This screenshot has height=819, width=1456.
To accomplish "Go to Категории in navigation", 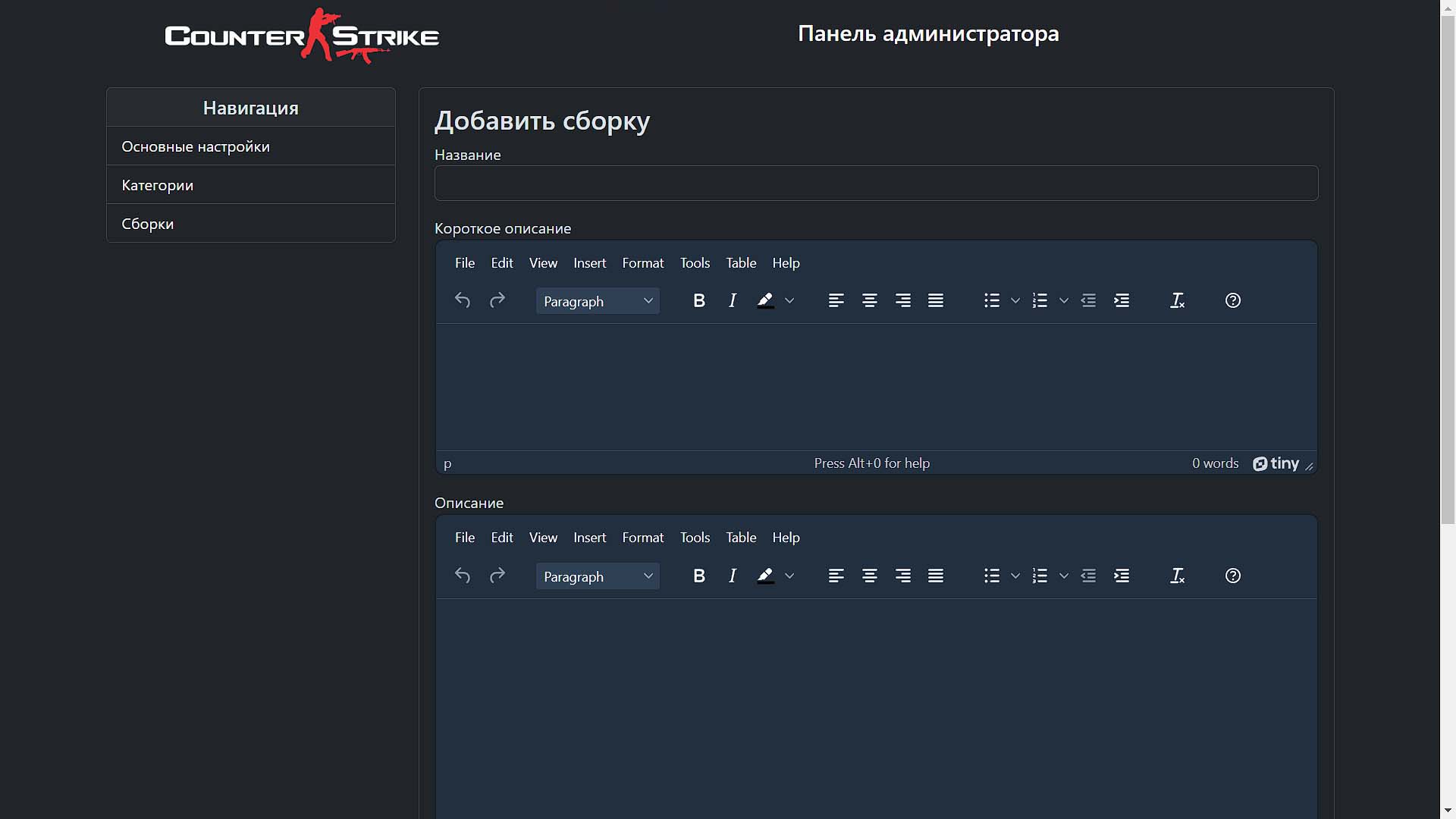I will (x=158, y=185).
